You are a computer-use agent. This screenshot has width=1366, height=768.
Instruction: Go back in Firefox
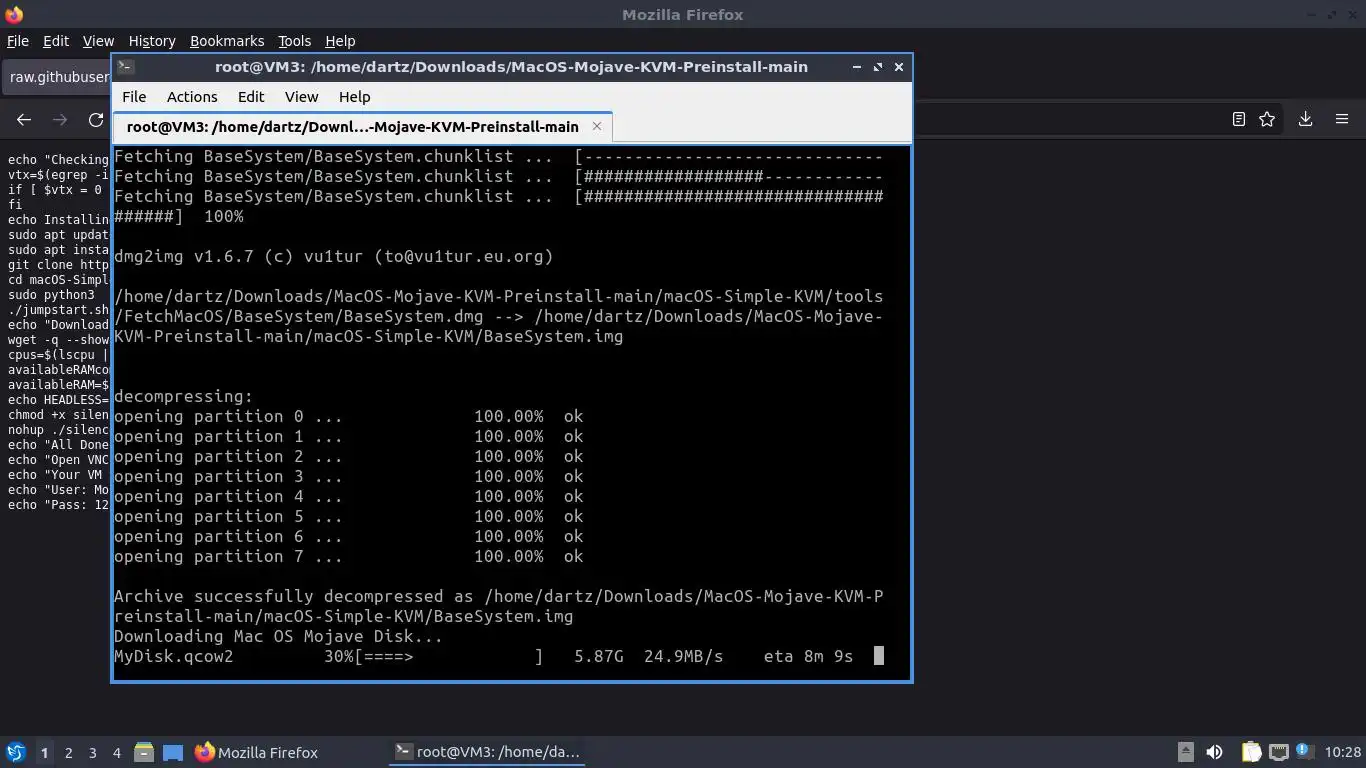tap(24, 119)
